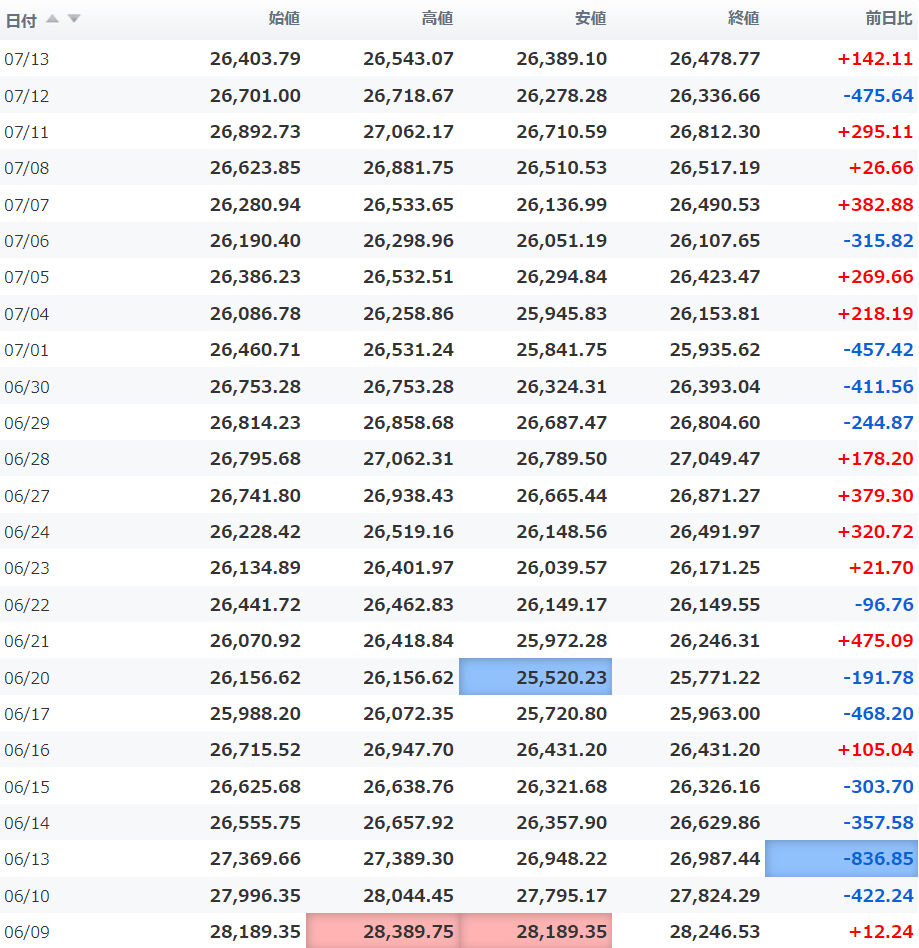Click the pink-highlighted high 28,389.75 cell
Screen dimensions: 919x948
tap(383, 931)
